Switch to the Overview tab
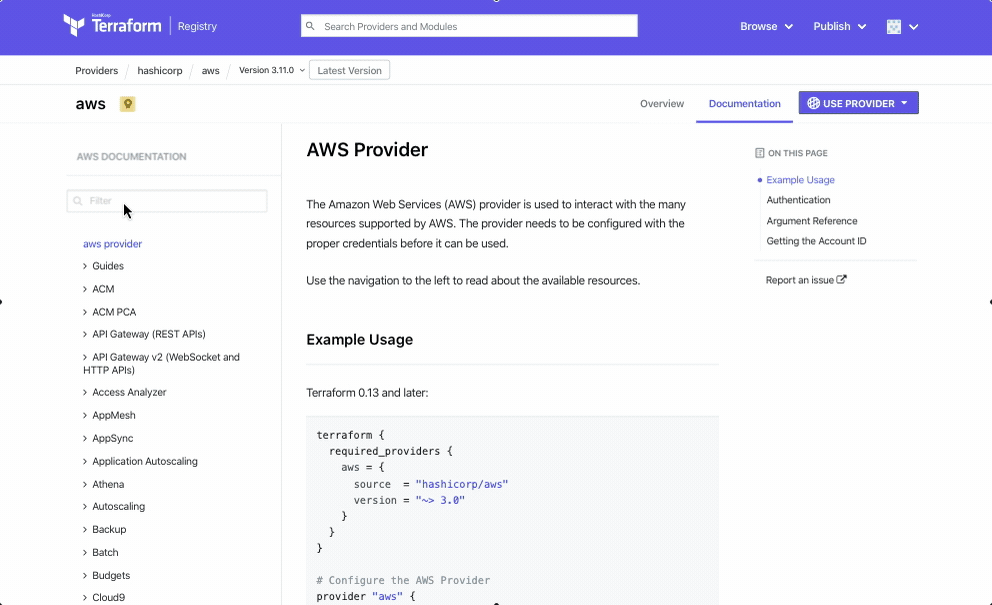Viewport: 992px width, 605px height. [x=662, y=103]
